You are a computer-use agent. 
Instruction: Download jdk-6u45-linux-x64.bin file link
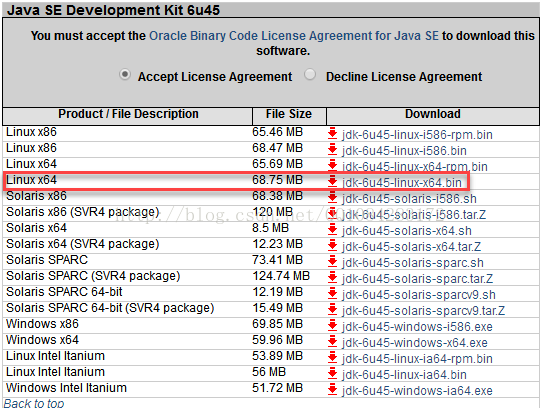coord(402,183)
